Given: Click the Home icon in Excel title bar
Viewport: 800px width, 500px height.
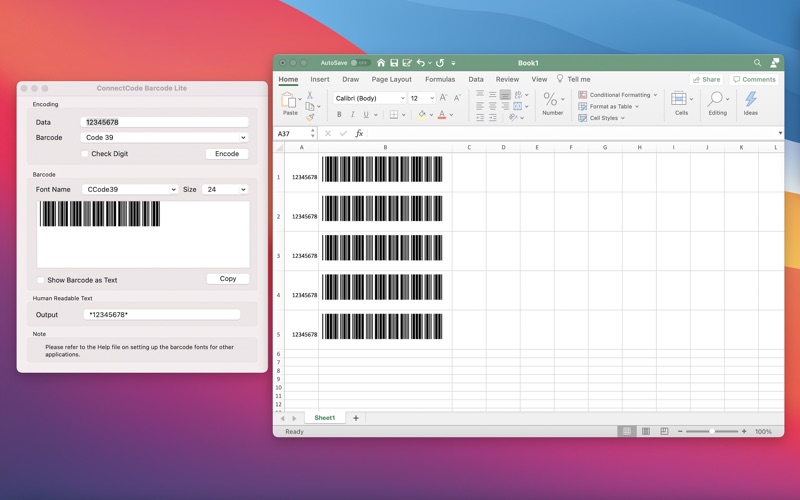Looking at the screenshot, I should (x=381, y=63).
